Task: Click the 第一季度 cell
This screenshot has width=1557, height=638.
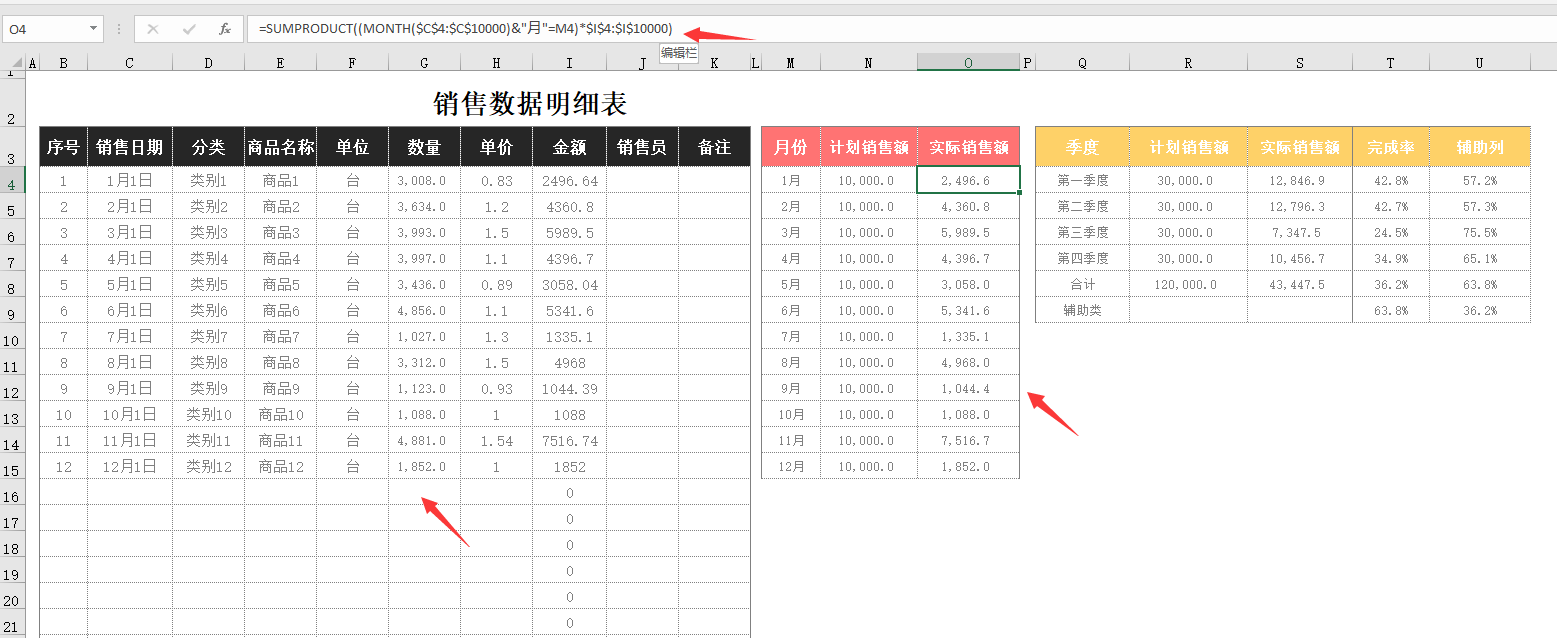Action: point(1083,180)
